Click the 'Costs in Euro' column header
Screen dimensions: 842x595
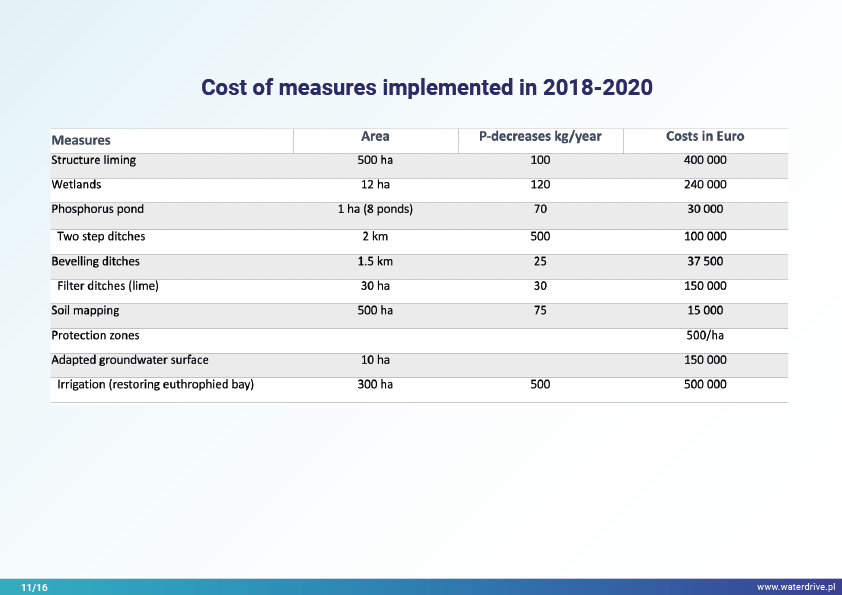[705, 137]
